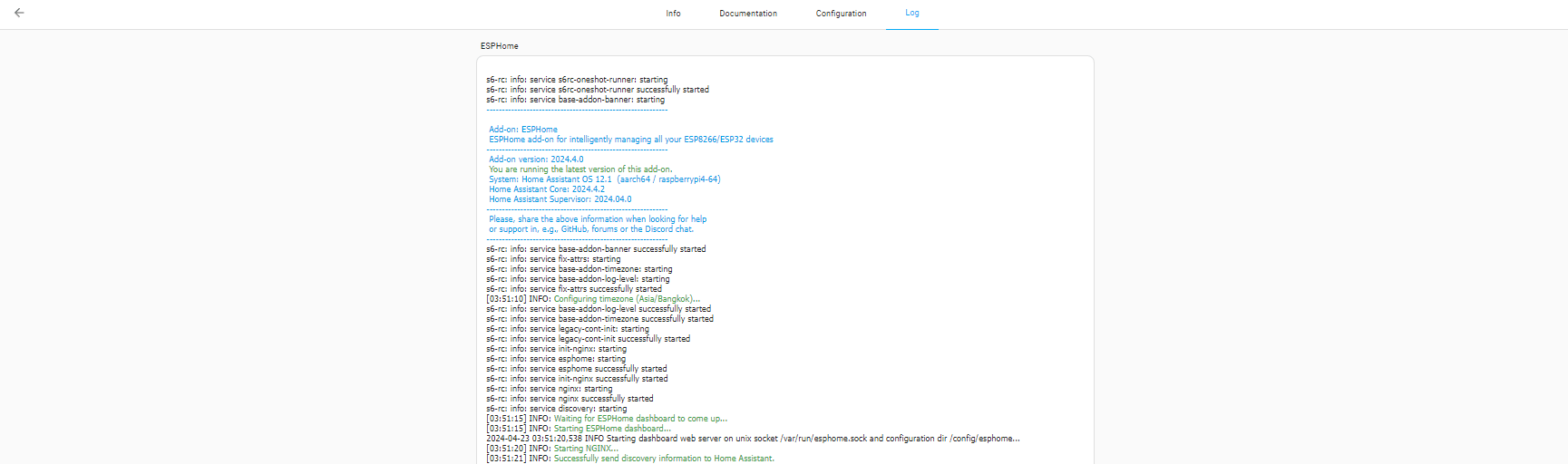Click the 'Configuring timezone (Asia/Bangkok)' log entry
This screenshot has width=1568, height=464.
593,299
